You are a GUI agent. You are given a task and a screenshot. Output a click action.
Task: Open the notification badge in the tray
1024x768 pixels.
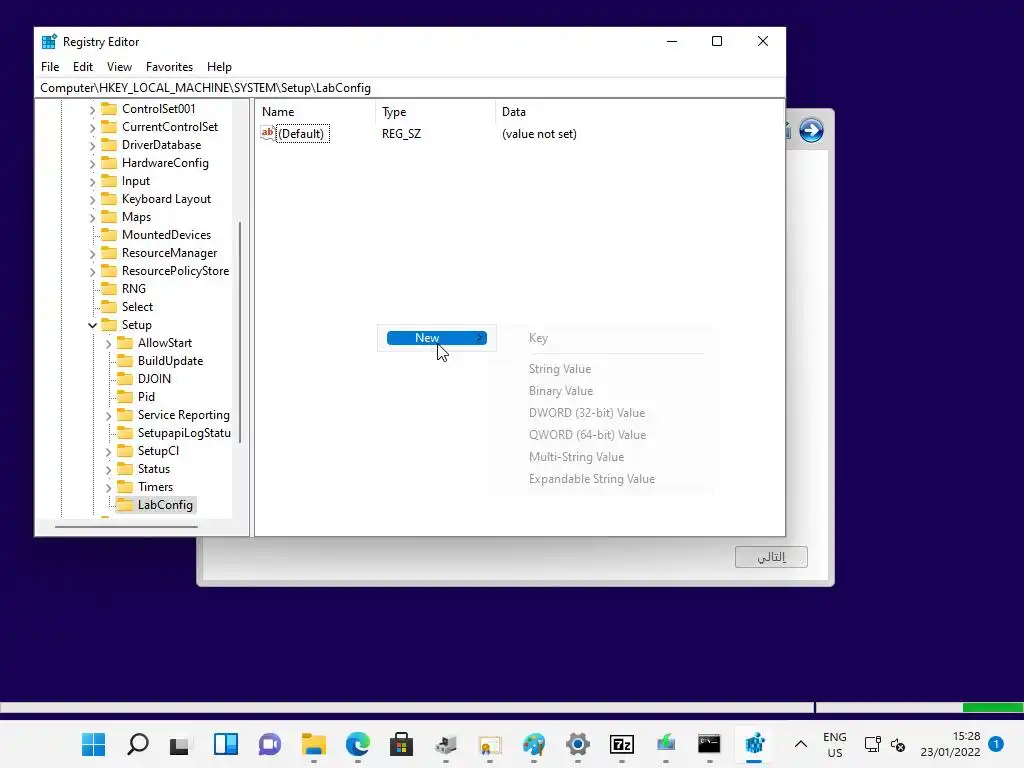[x=996, y=743]
